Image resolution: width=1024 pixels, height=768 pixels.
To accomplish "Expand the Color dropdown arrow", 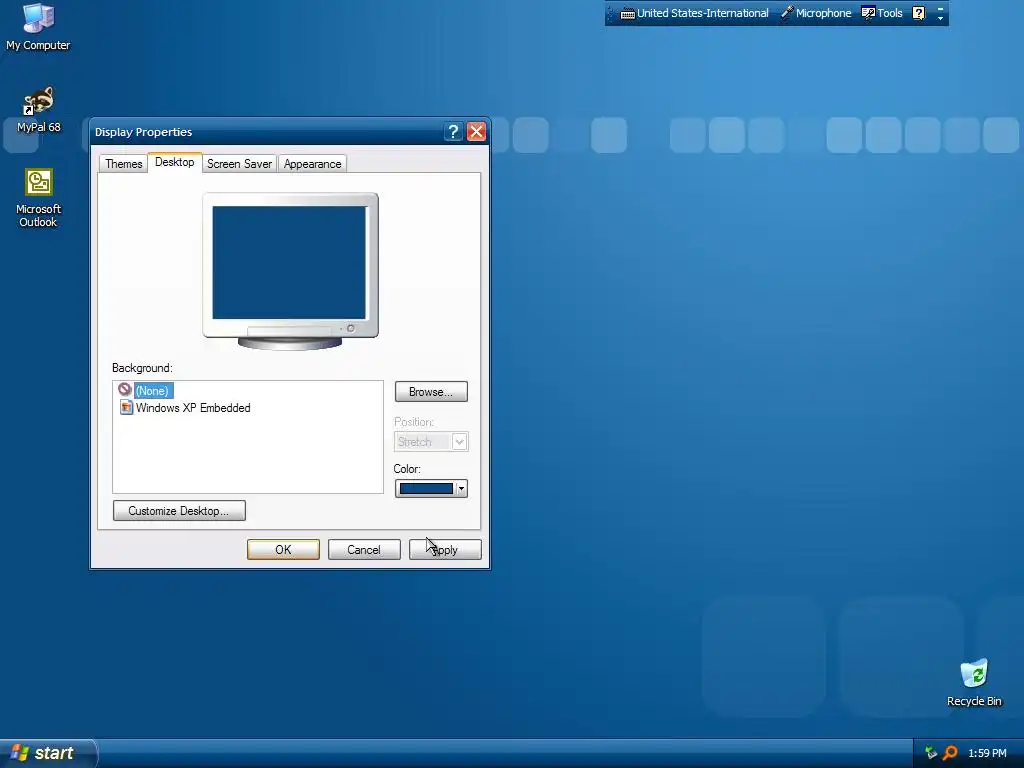I will coord(461,488).
